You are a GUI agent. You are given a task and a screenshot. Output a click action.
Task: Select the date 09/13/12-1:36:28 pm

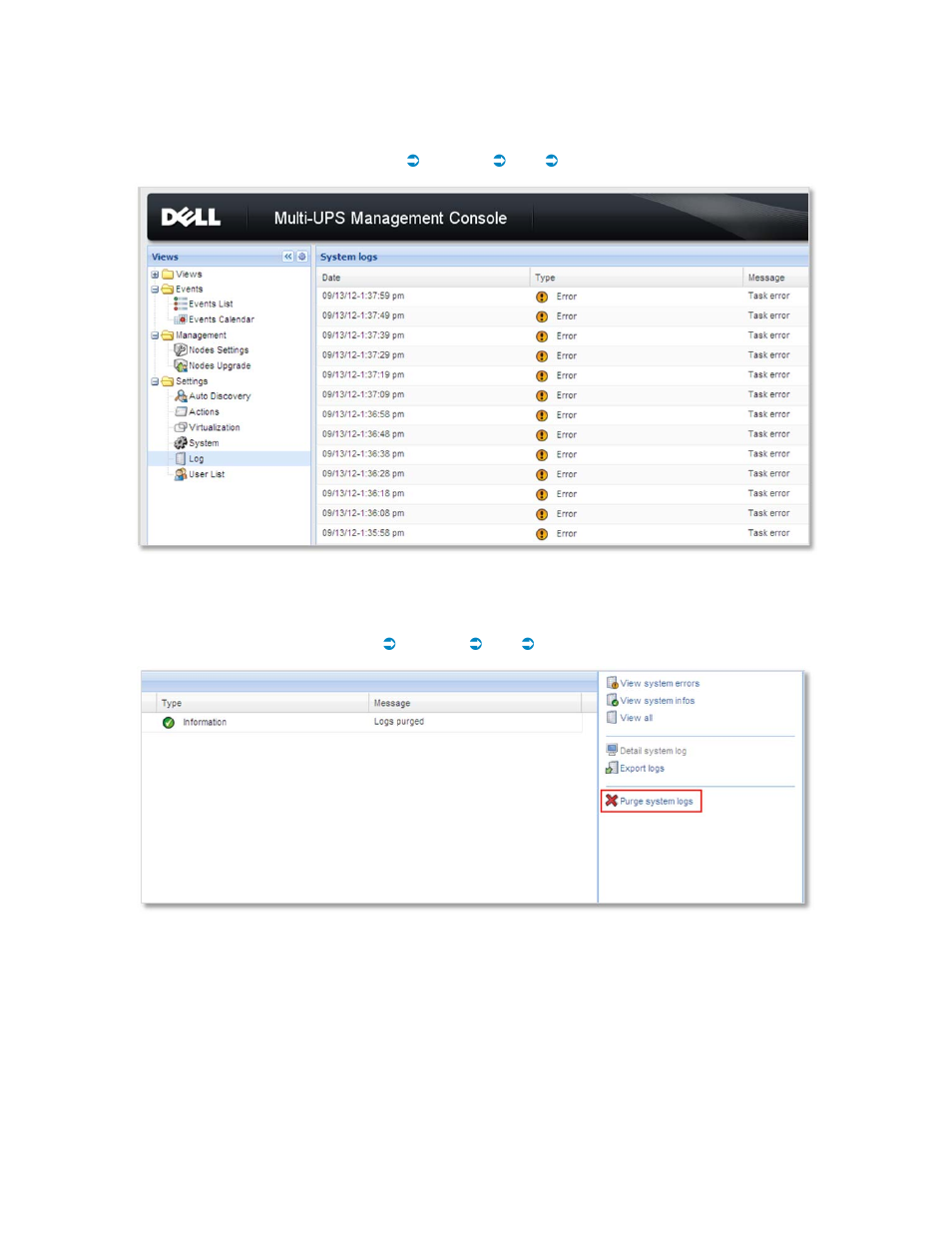363,474
